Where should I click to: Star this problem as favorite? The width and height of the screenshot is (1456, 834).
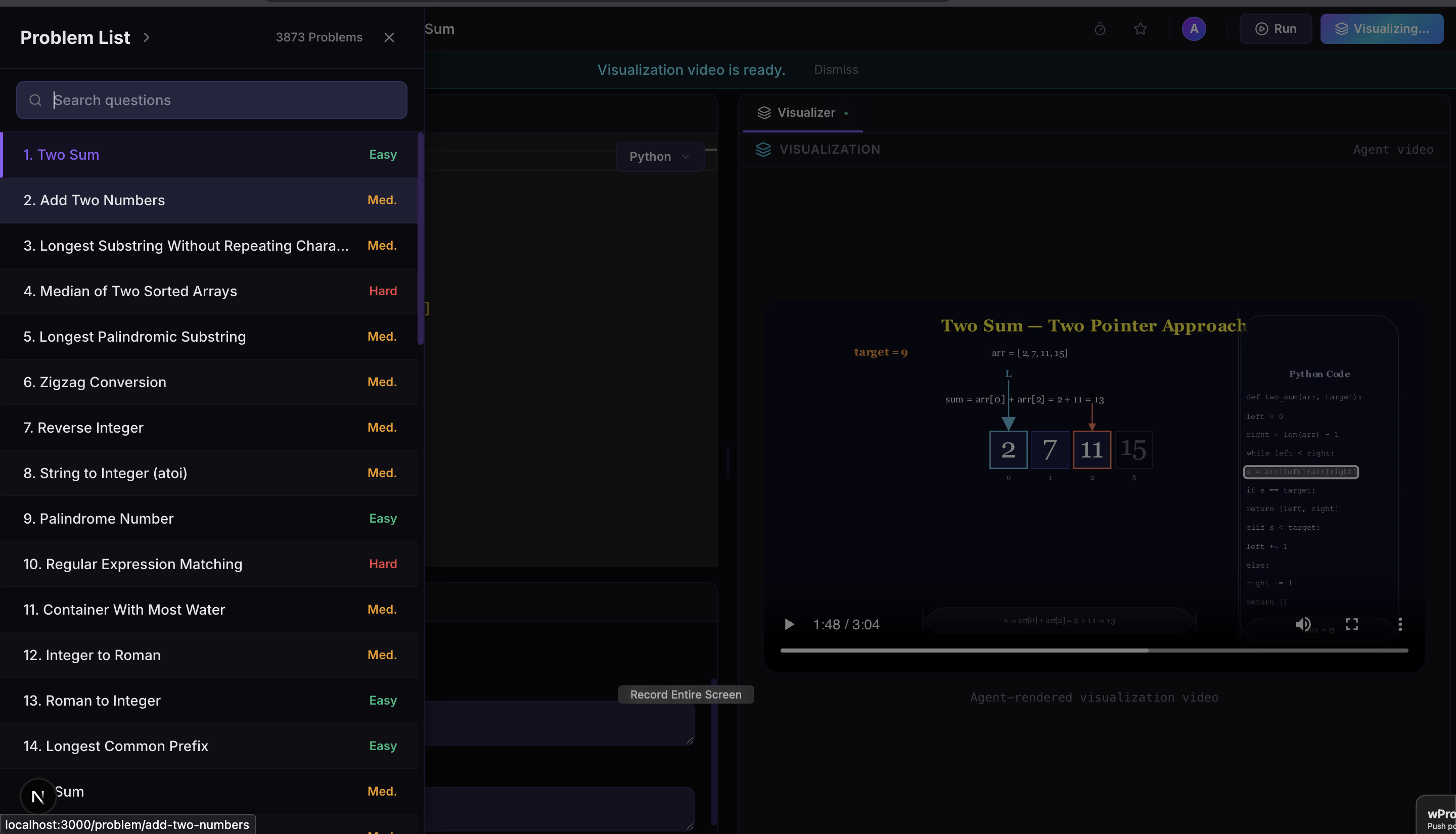pyautogui.click(x=1140, y=29)
